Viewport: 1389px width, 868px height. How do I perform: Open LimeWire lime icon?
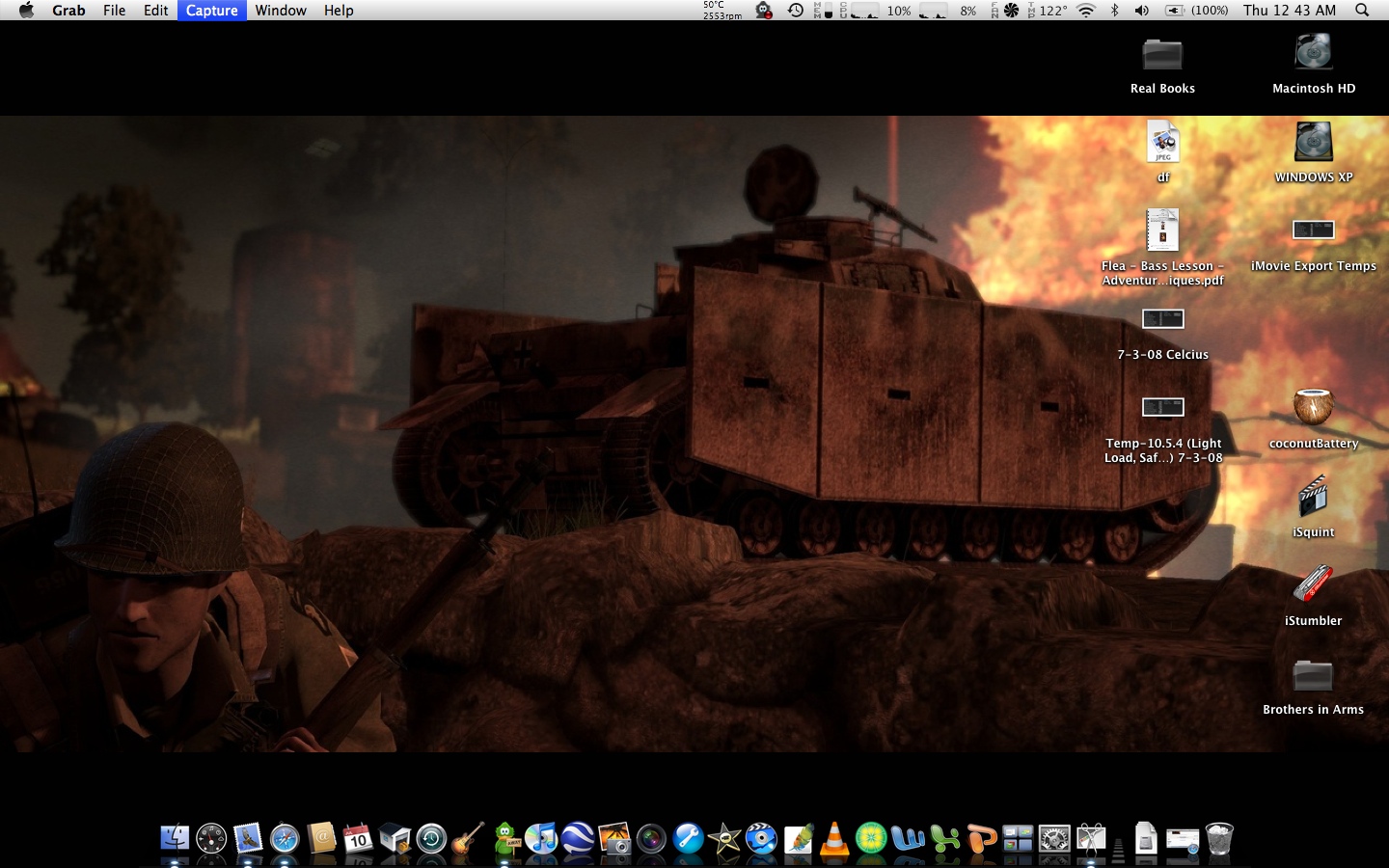coord(871,839)
